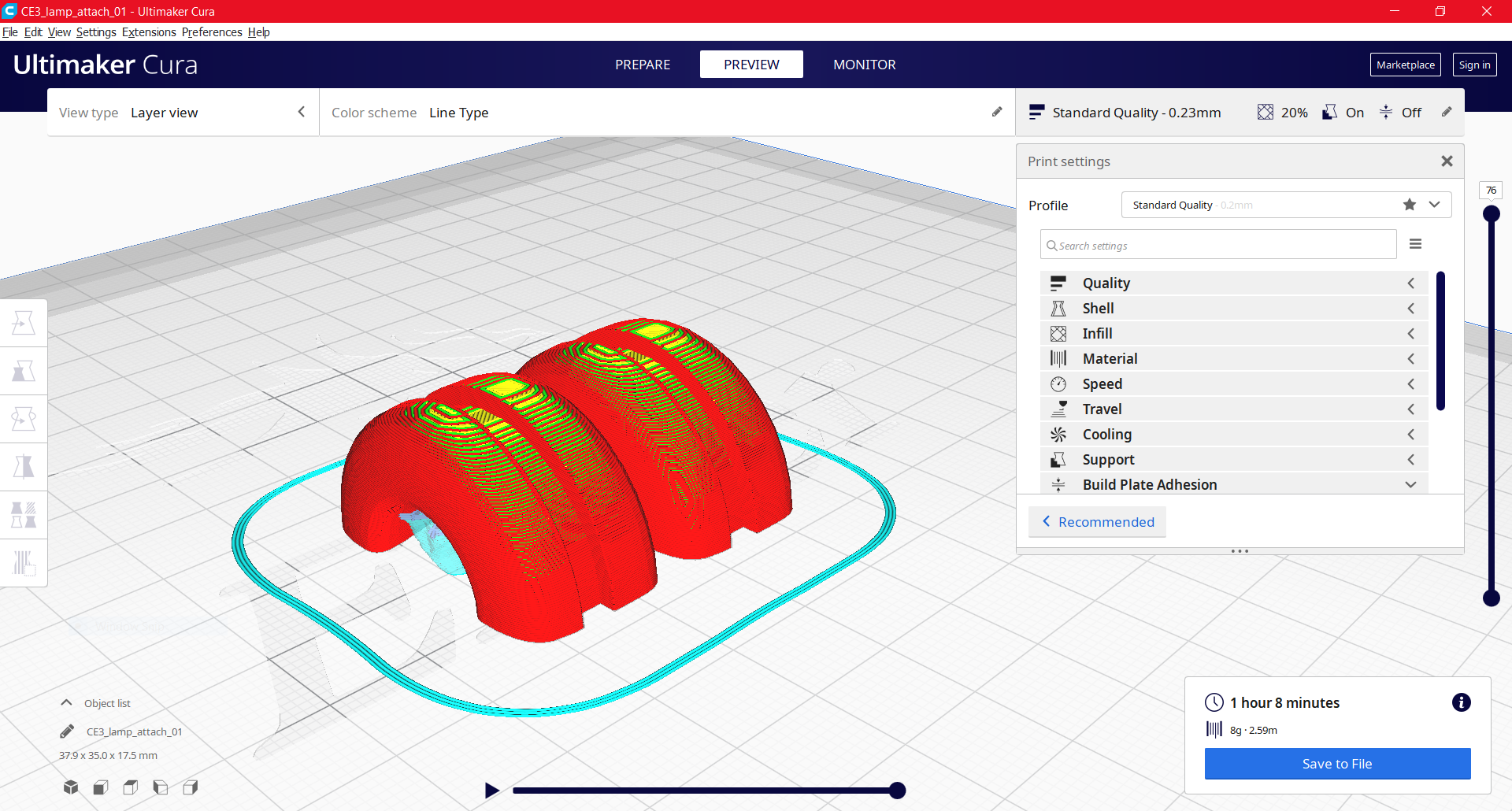Click the support On icon in summary bar
The height and width of the screenshot is (811, 1512).
1329,112
